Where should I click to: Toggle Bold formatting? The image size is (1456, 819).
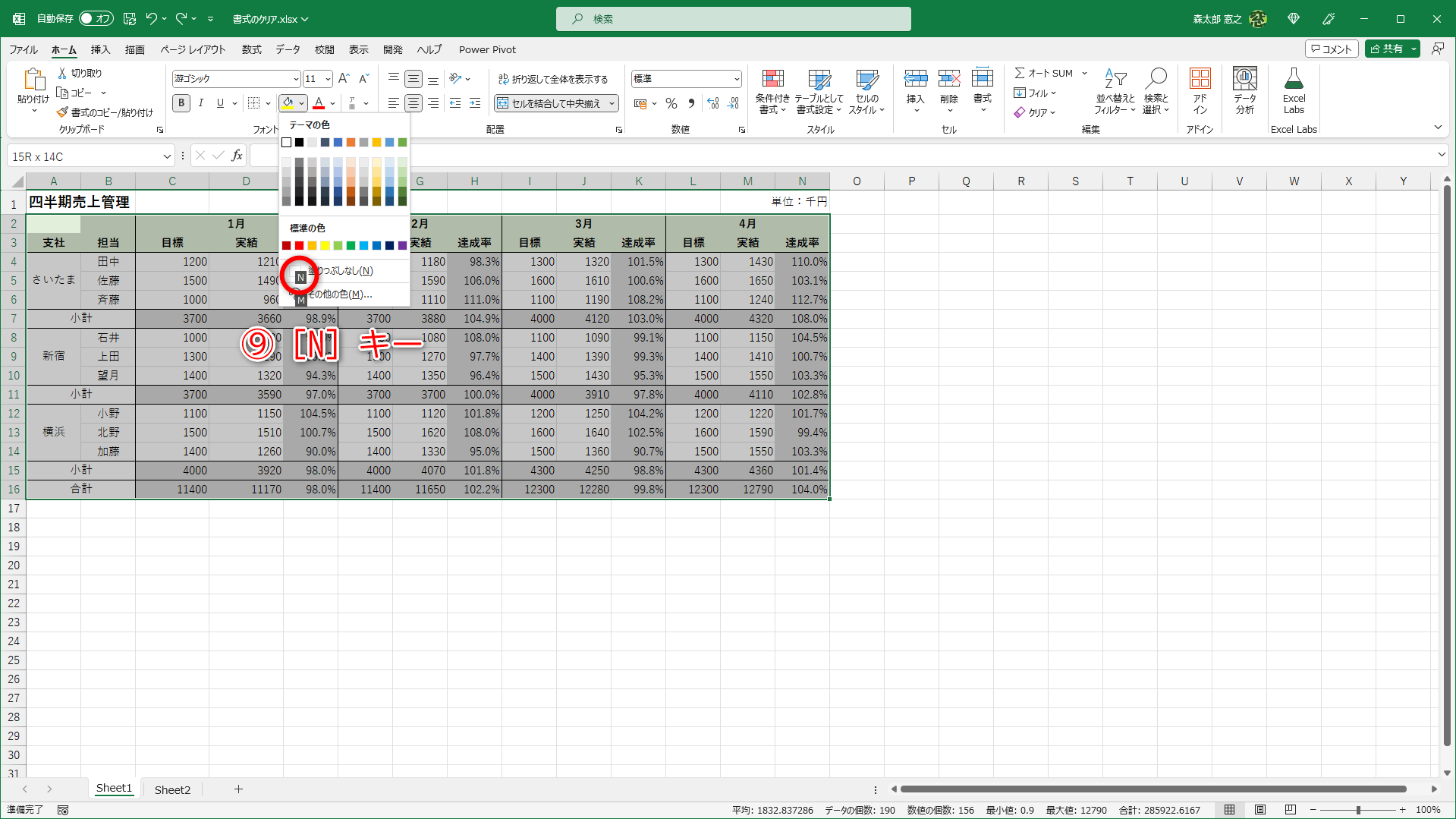(x=181, y=103)
